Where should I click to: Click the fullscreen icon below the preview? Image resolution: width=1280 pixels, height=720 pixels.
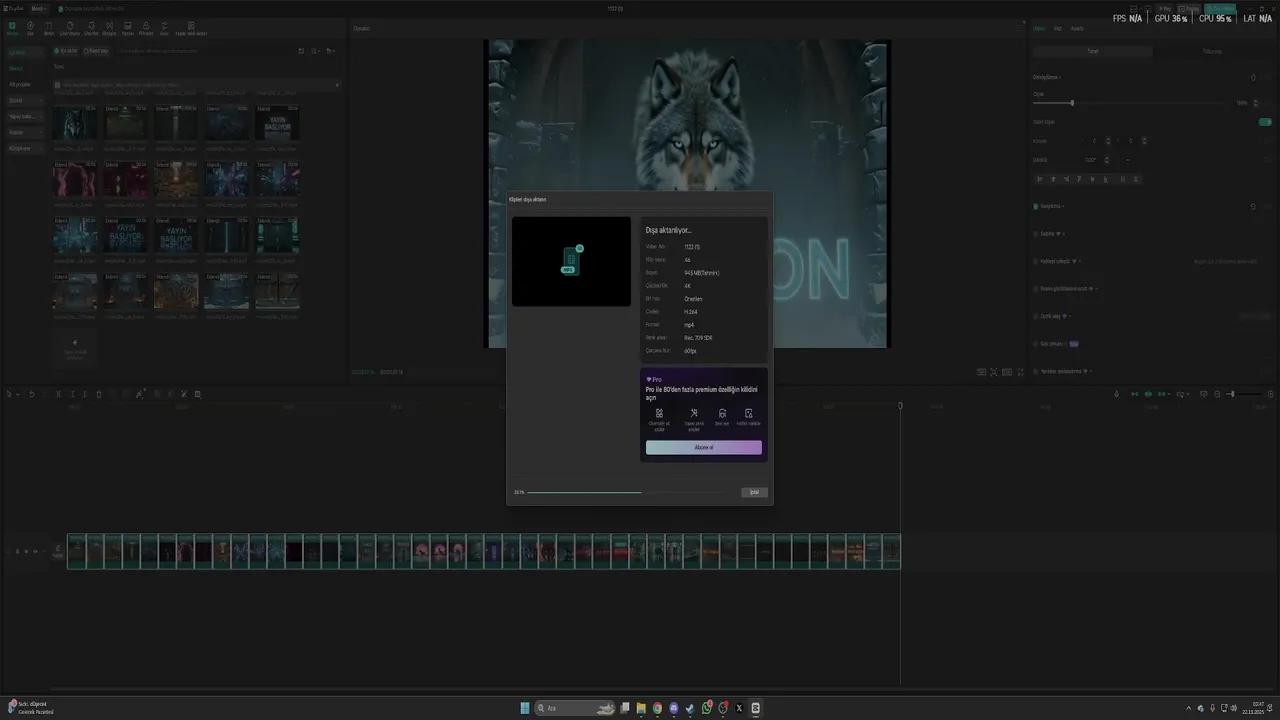(1020, 372)
